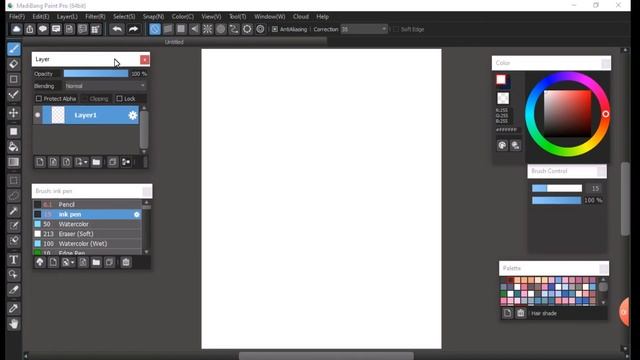The image size is (640, 360).
Task: Click the curve snap guide icon
Action: coord(234,29)
